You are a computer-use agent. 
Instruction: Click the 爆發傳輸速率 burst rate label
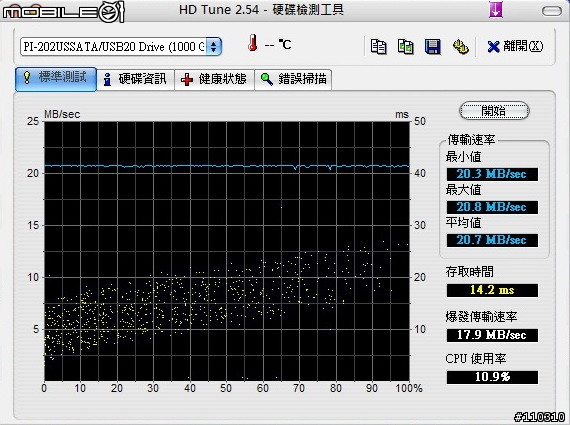pyautogui.click(x=481, y=317)
